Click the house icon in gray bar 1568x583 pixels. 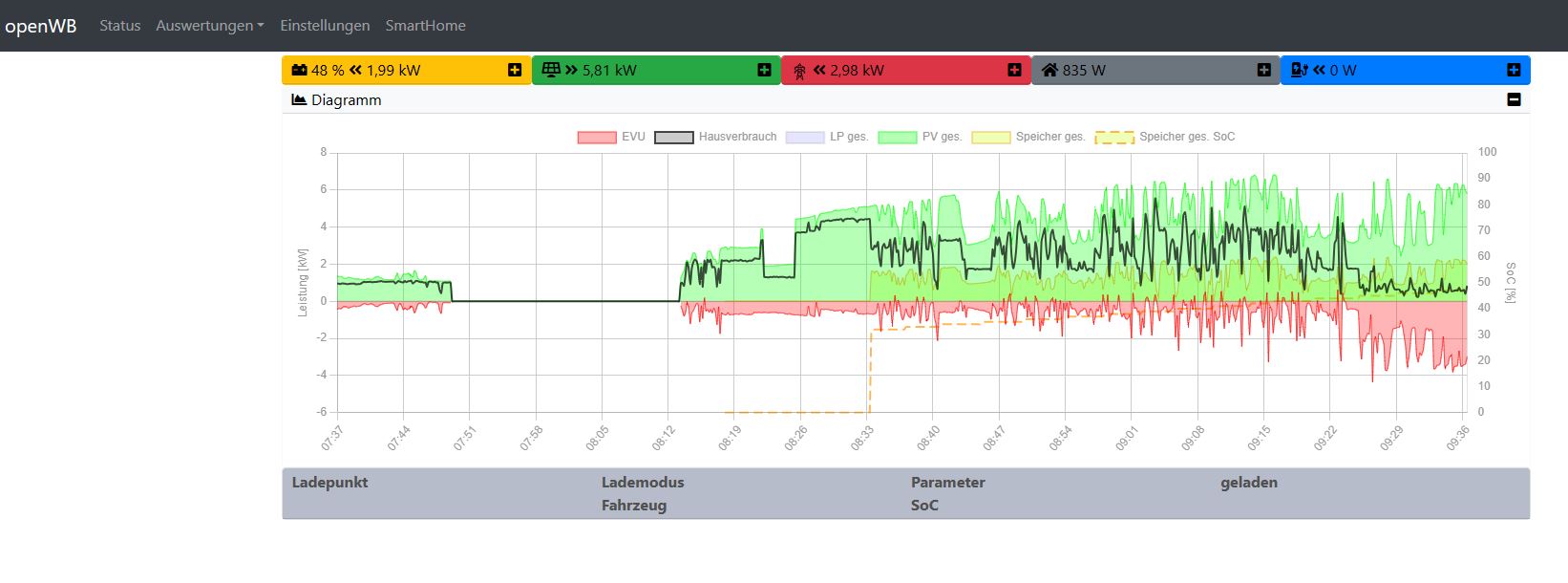point(1049,70)
